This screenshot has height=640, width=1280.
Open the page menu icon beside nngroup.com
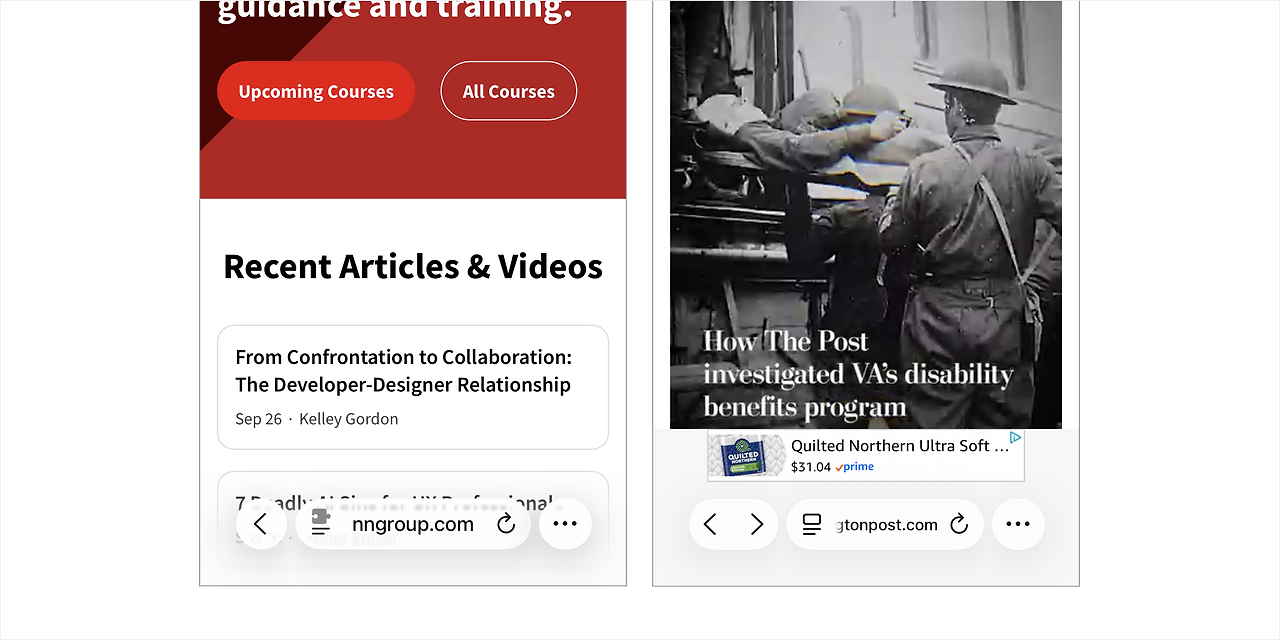click(320, 523)
